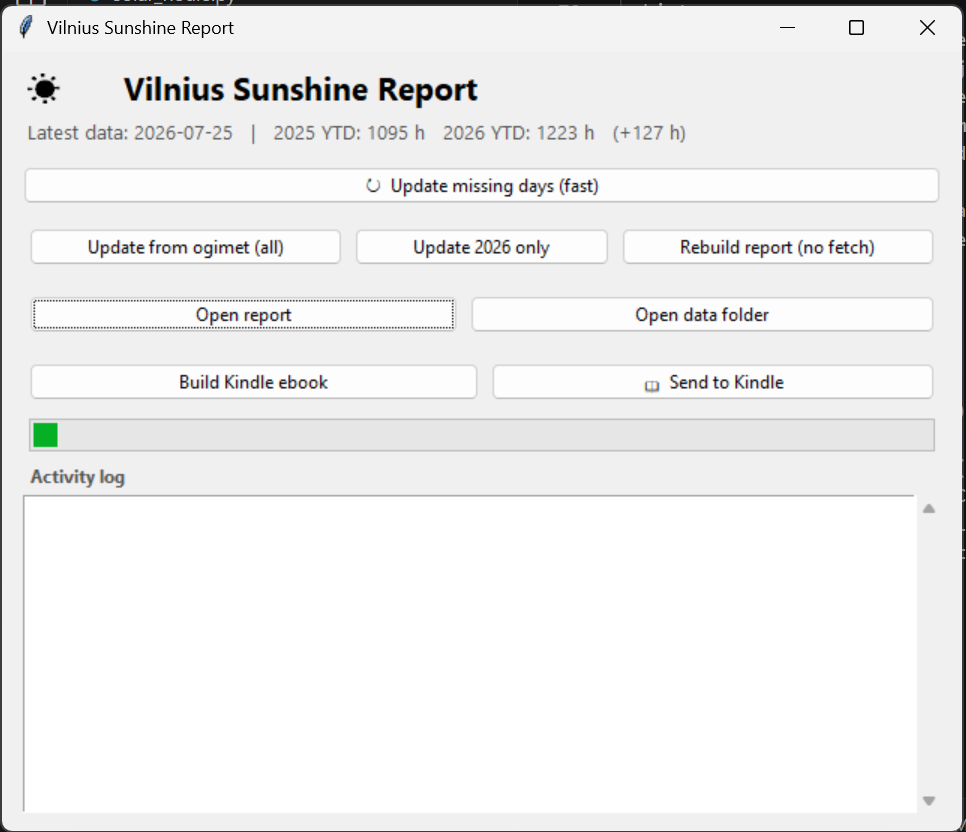Click inside the Activity log text area
The image size is (966, 832).
469,654
